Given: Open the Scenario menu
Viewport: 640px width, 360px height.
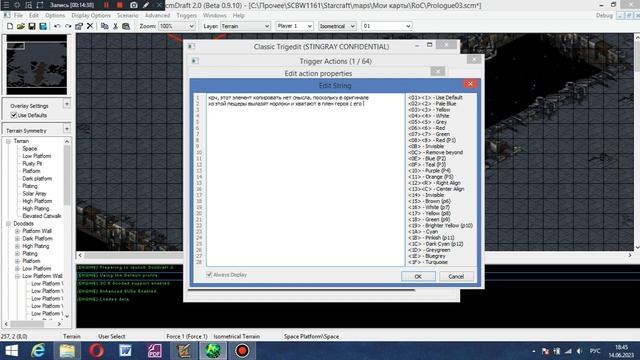Looking at the screenshot, I should [127, 16].
